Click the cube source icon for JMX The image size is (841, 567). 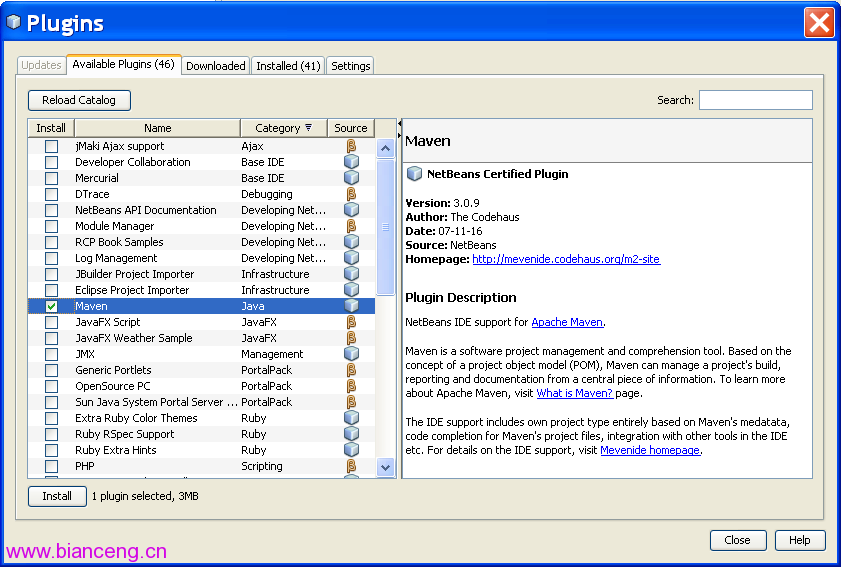click(x=351, y=354)
